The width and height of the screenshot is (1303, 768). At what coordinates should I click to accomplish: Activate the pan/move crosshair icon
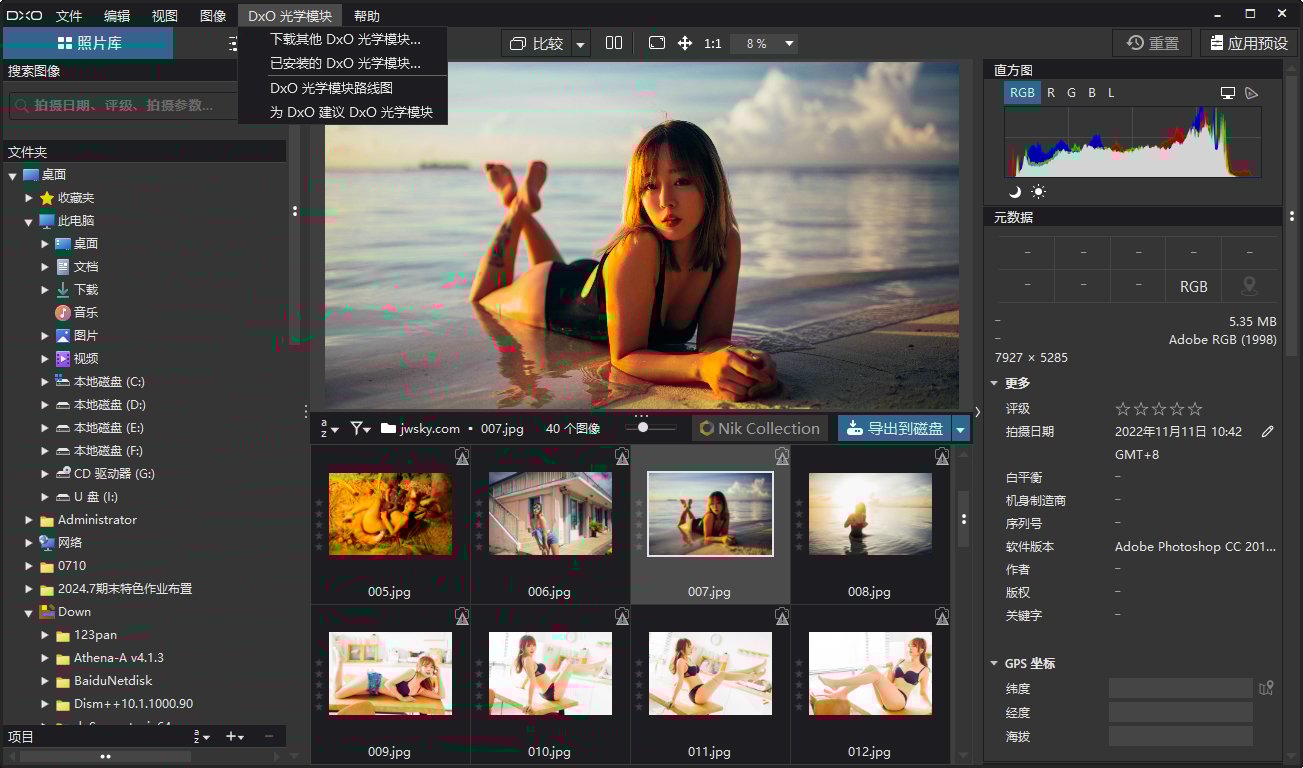(x=685, y=43)
